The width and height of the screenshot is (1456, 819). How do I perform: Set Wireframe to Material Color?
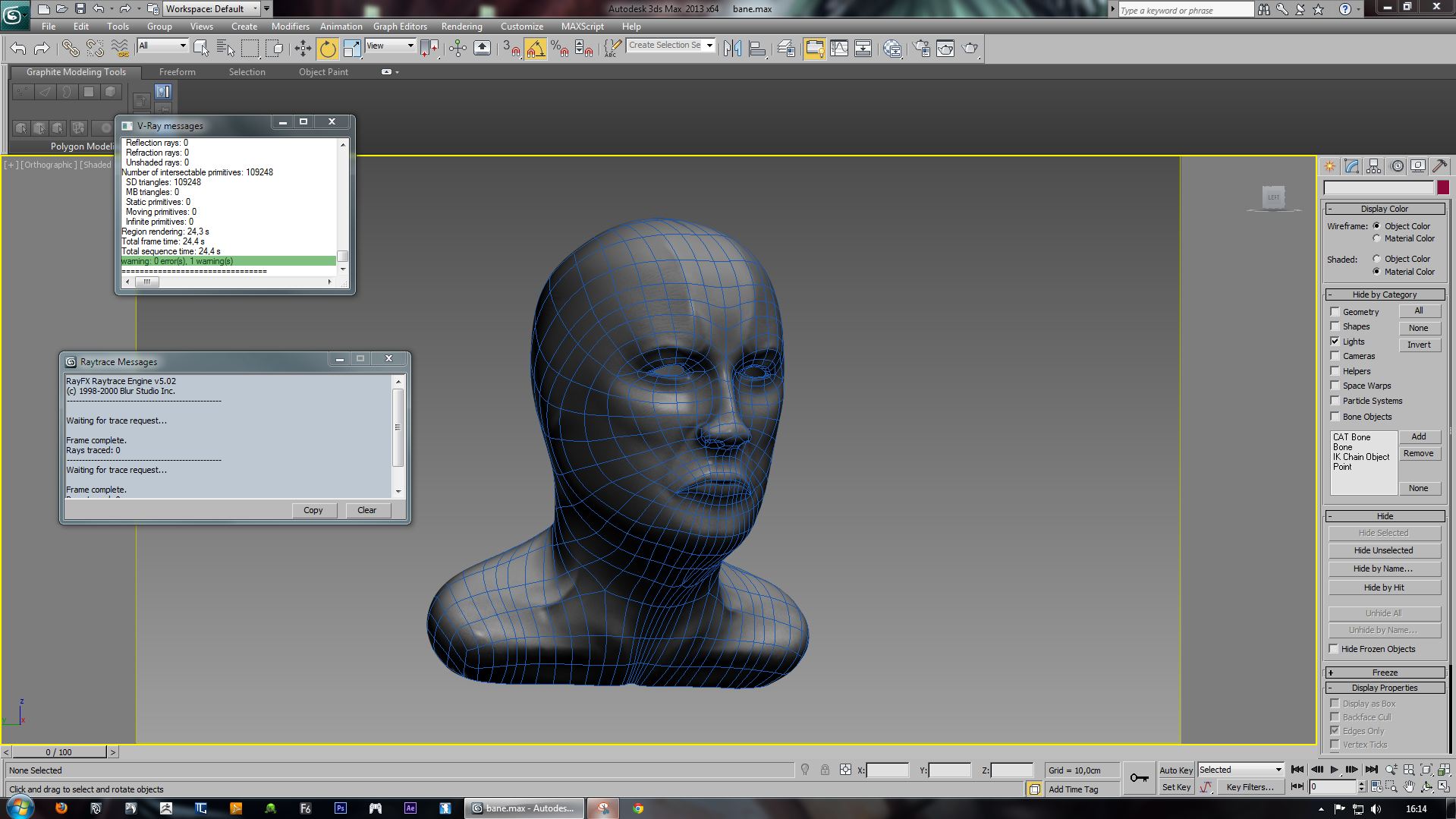click(1376, 238)
